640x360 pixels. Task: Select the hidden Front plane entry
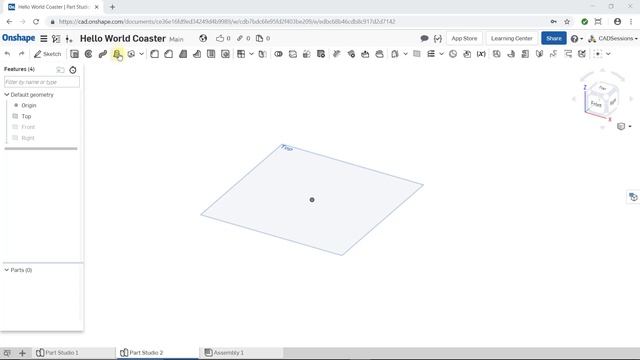[x=28, y=127]
